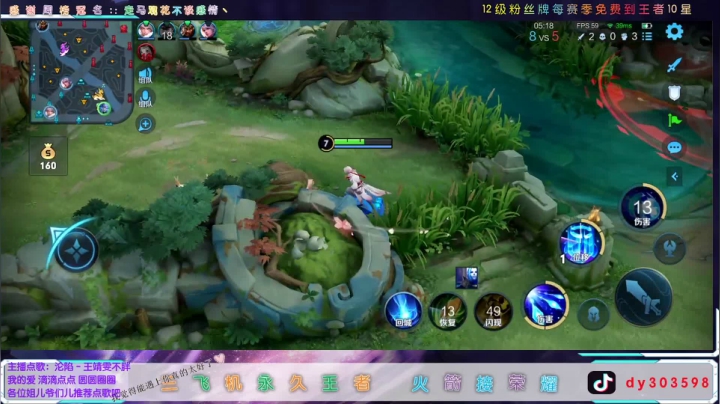Cast the 回城 recall skill
The image size is (720, 404).
[x=403, y=311]
